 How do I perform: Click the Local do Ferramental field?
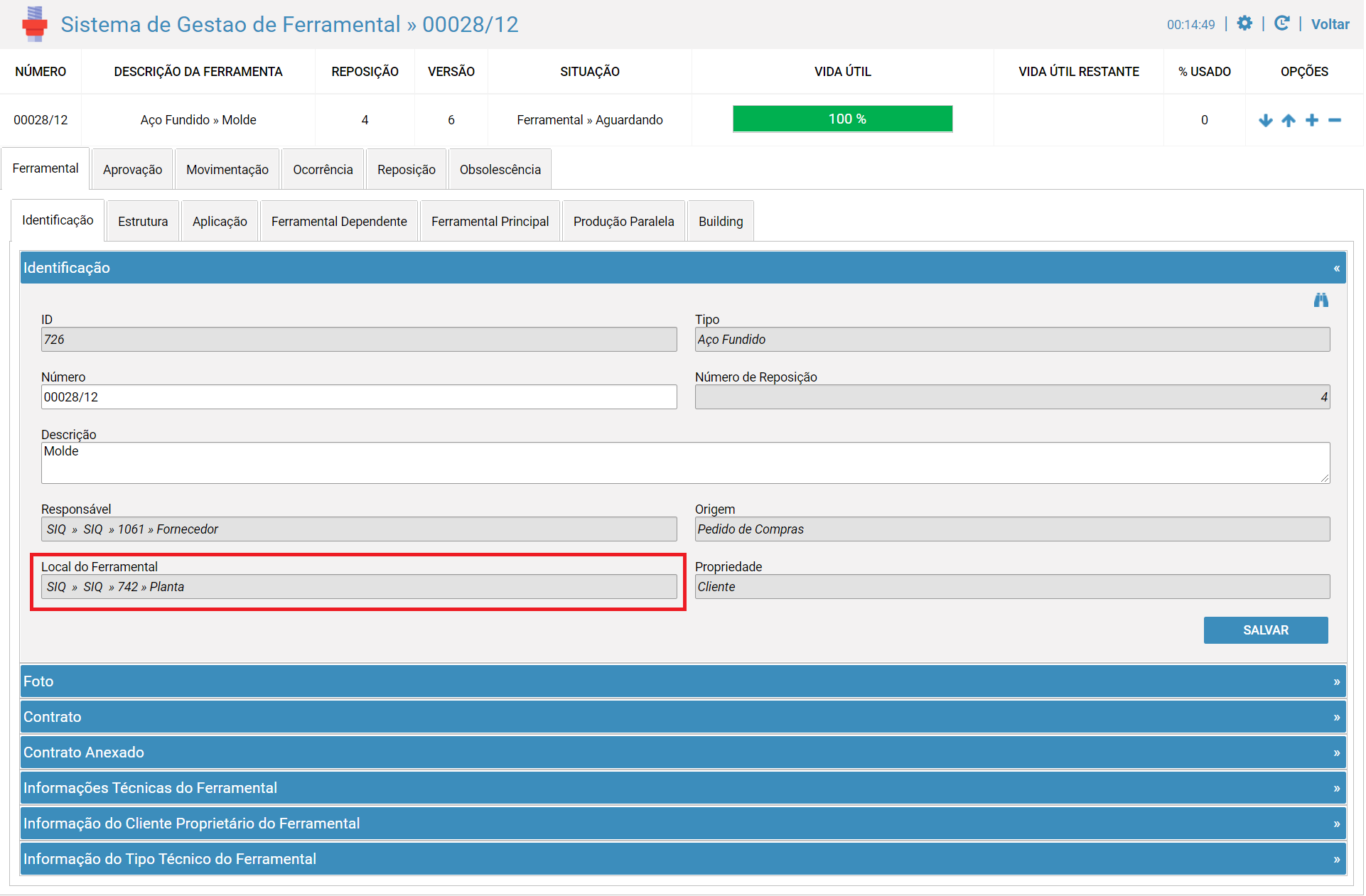click(359, 587)
